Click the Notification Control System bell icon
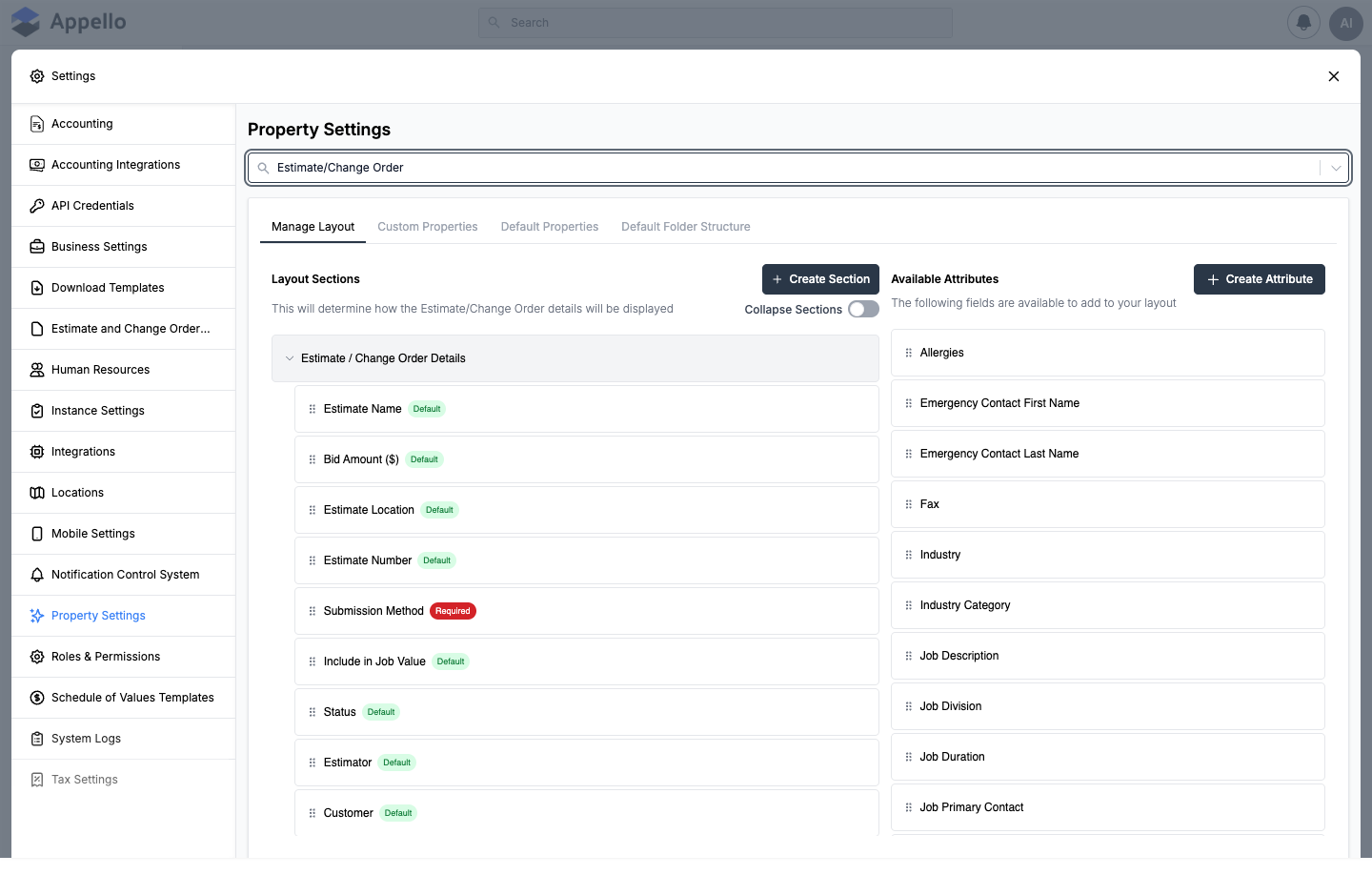Image resolution: width=1372 pixels, height=875 pixels. point(37,575)
